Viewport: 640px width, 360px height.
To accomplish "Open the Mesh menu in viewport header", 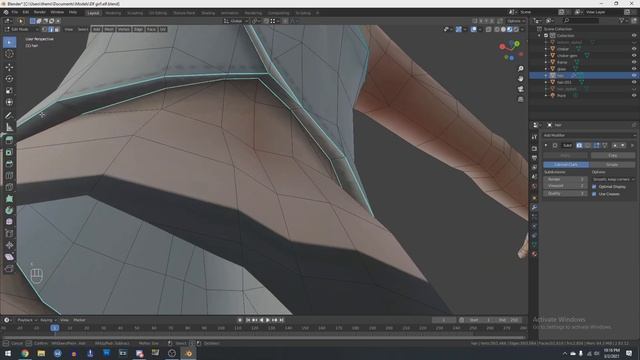I will pyautogui.click(x=109, y=29).
